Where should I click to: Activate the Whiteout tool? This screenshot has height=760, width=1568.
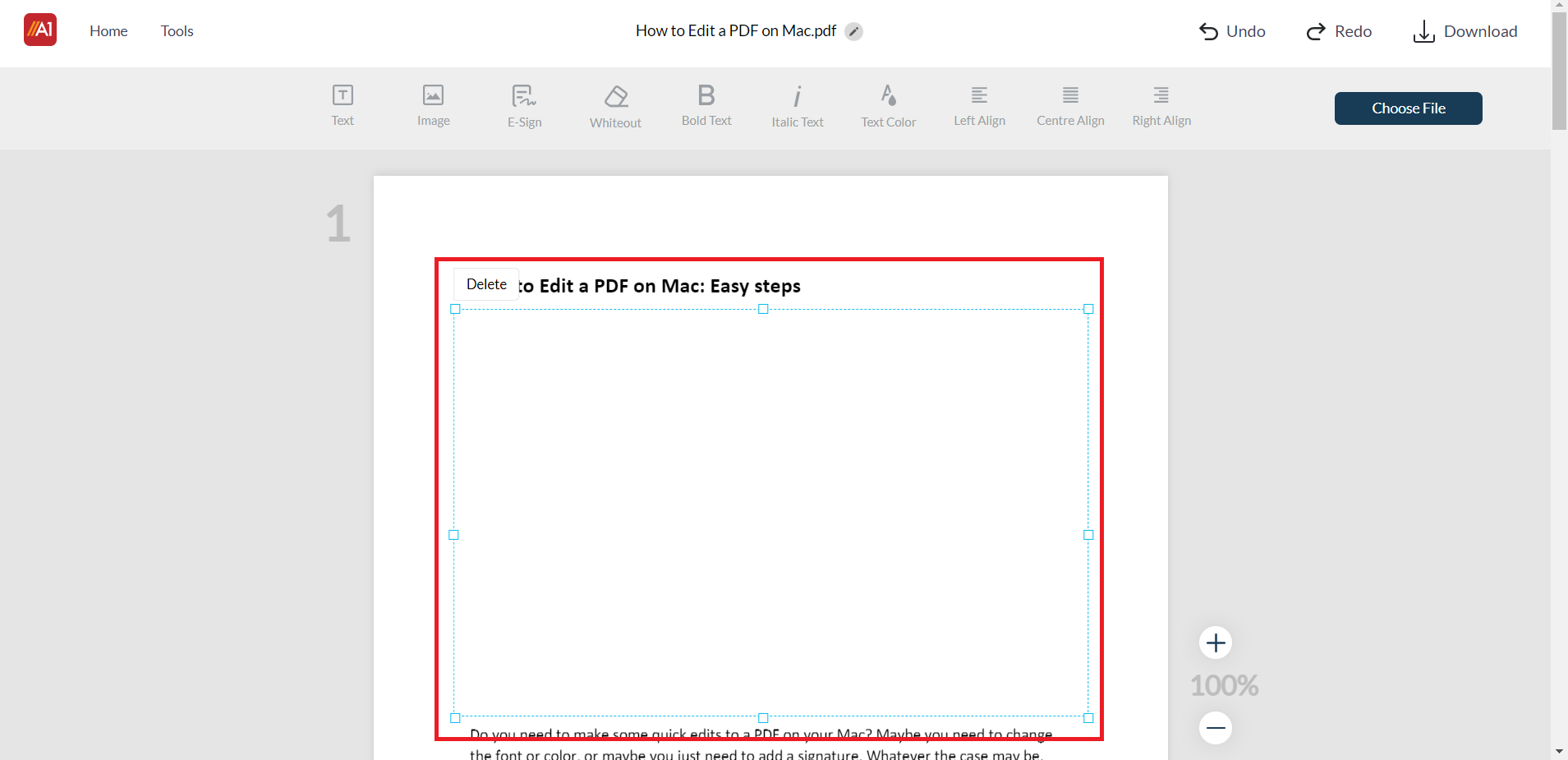615,105
